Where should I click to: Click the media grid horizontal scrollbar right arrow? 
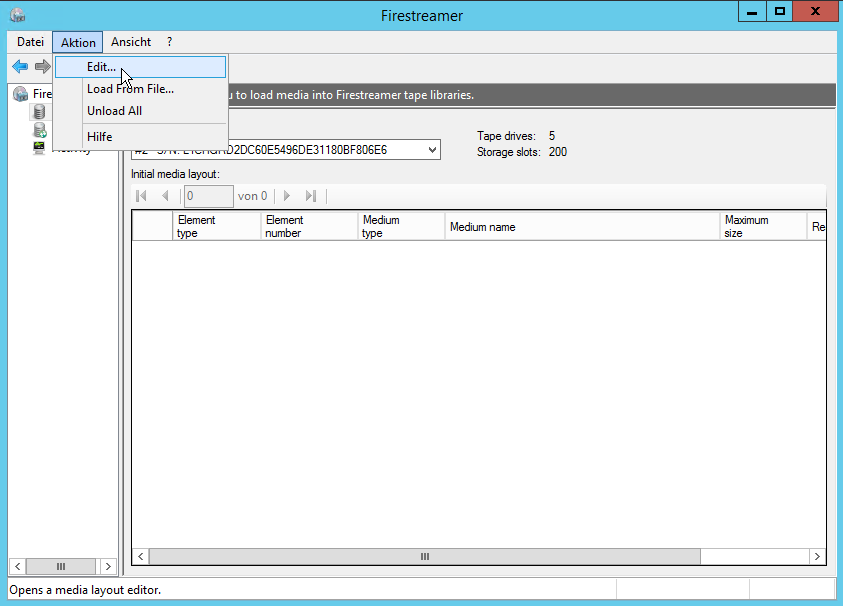pyautogui.click(x=817, y=556)
